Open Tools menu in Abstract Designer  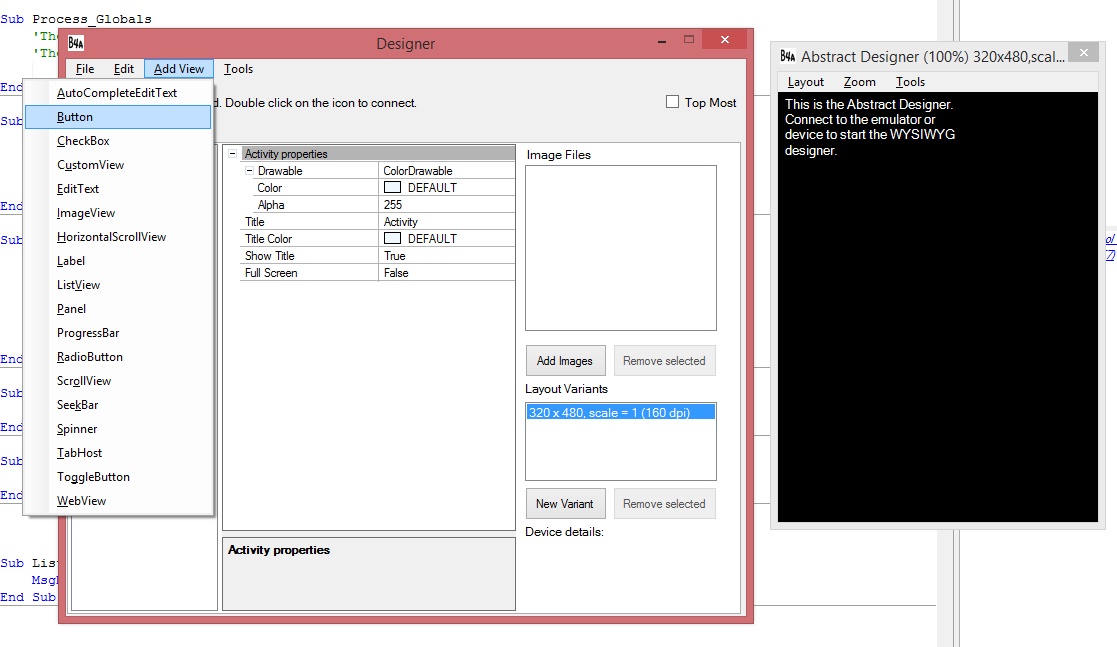[x=910, y=82]
